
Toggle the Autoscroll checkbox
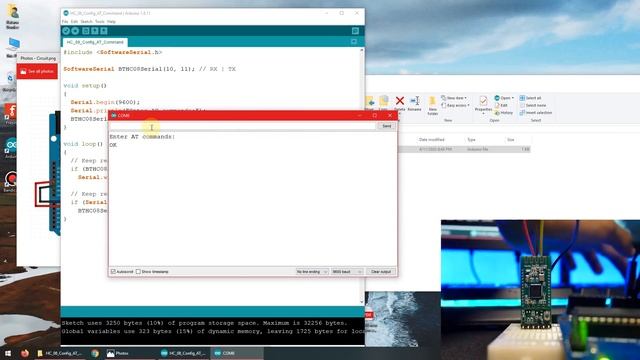point(113,271)
